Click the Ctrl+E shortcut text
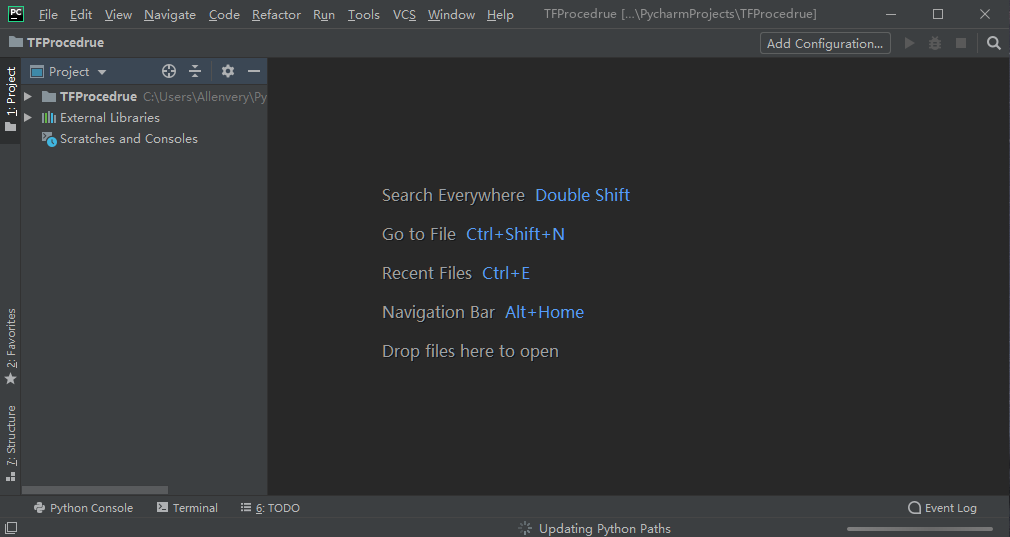1010x537 pixels. (506, 273)
